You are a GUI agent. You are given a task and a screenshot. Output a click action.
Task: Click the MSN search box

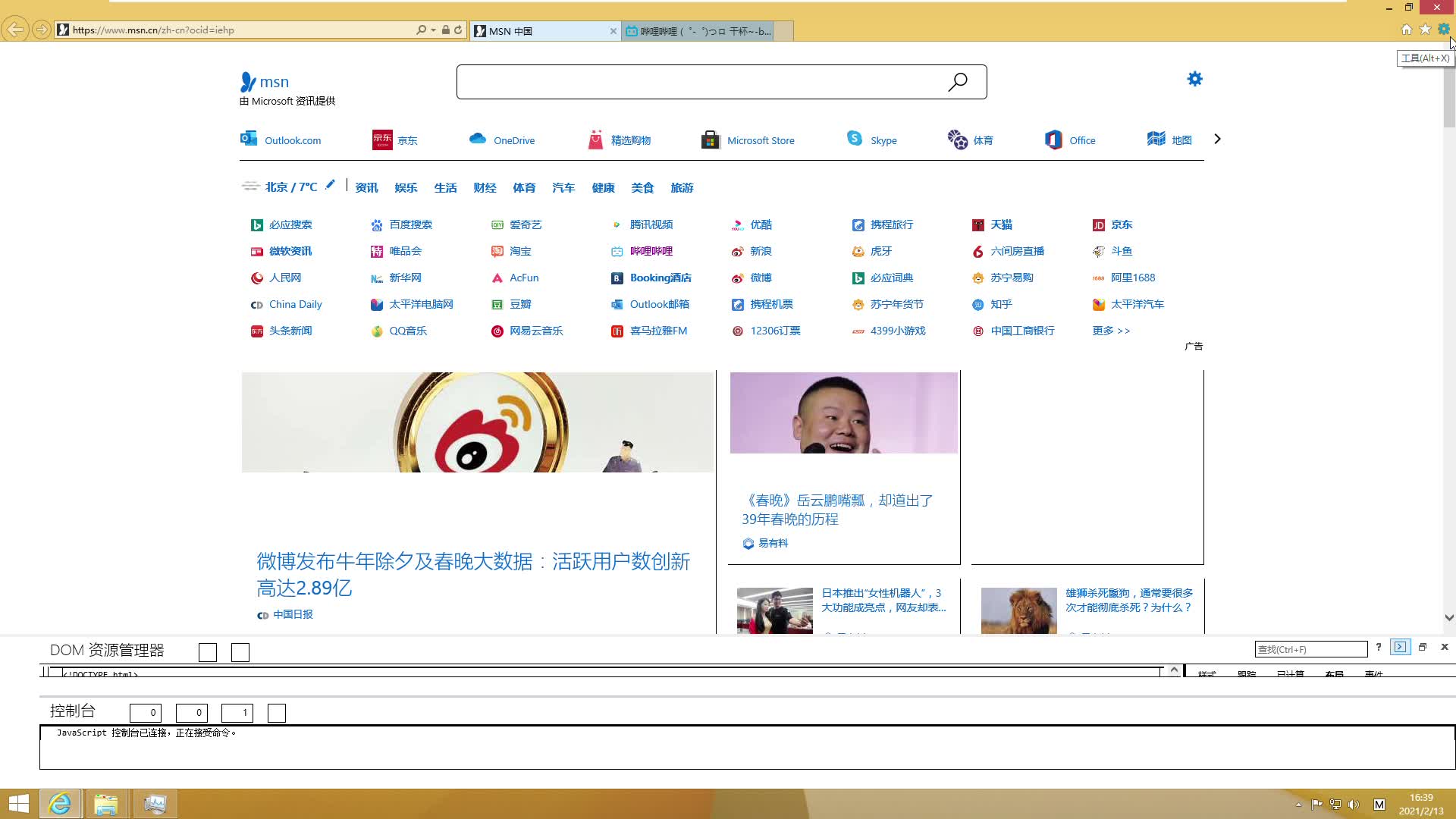pyautogui.click(x=701, y=82)
